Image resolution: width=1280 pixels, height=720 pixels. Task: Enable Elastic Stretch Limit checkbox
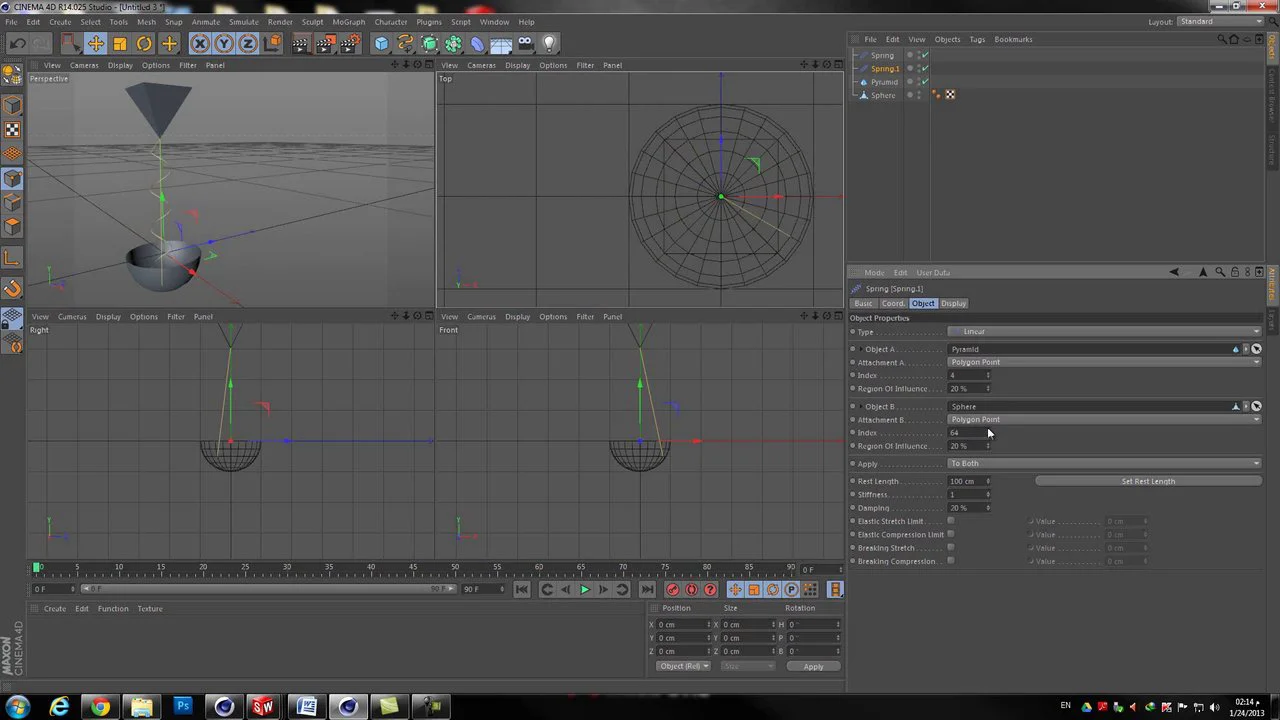pos(950,521)
